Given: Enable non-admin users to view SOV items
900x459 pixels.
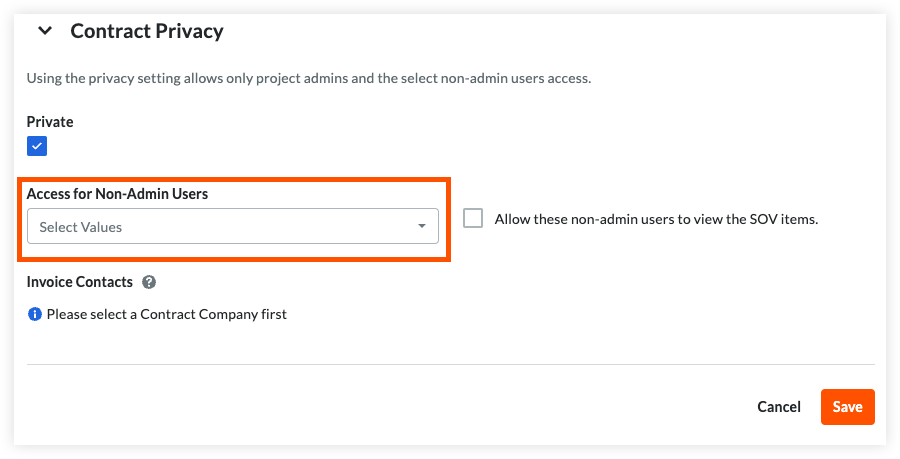Looking at the screenshot, I should (x=473, y=218).
